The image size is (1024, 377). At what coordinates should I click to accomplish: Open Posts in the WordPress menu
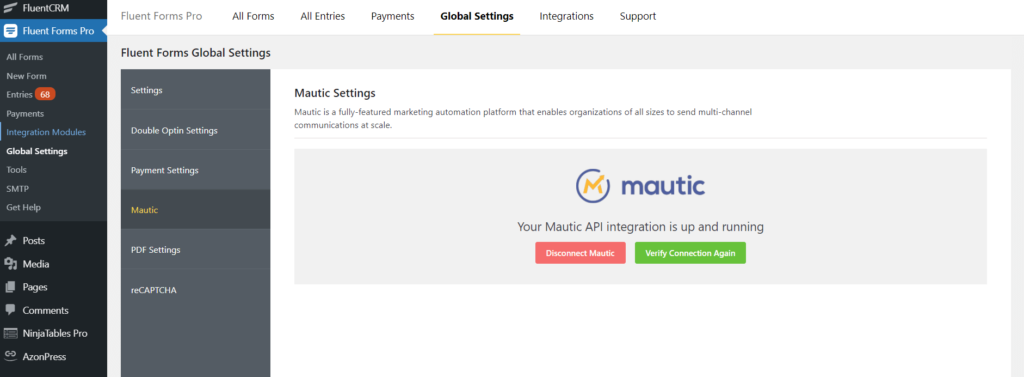(x=34, y=240)
